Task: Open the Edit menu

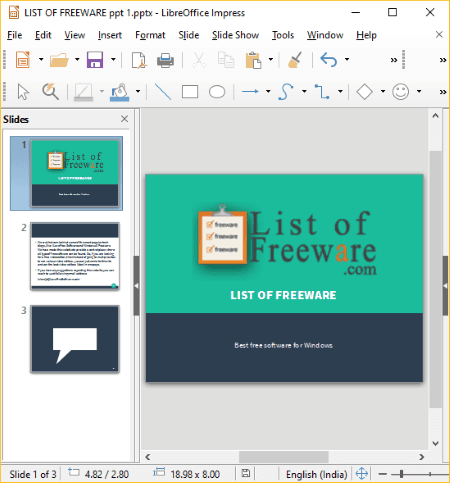Action: [x=43, y=35]
